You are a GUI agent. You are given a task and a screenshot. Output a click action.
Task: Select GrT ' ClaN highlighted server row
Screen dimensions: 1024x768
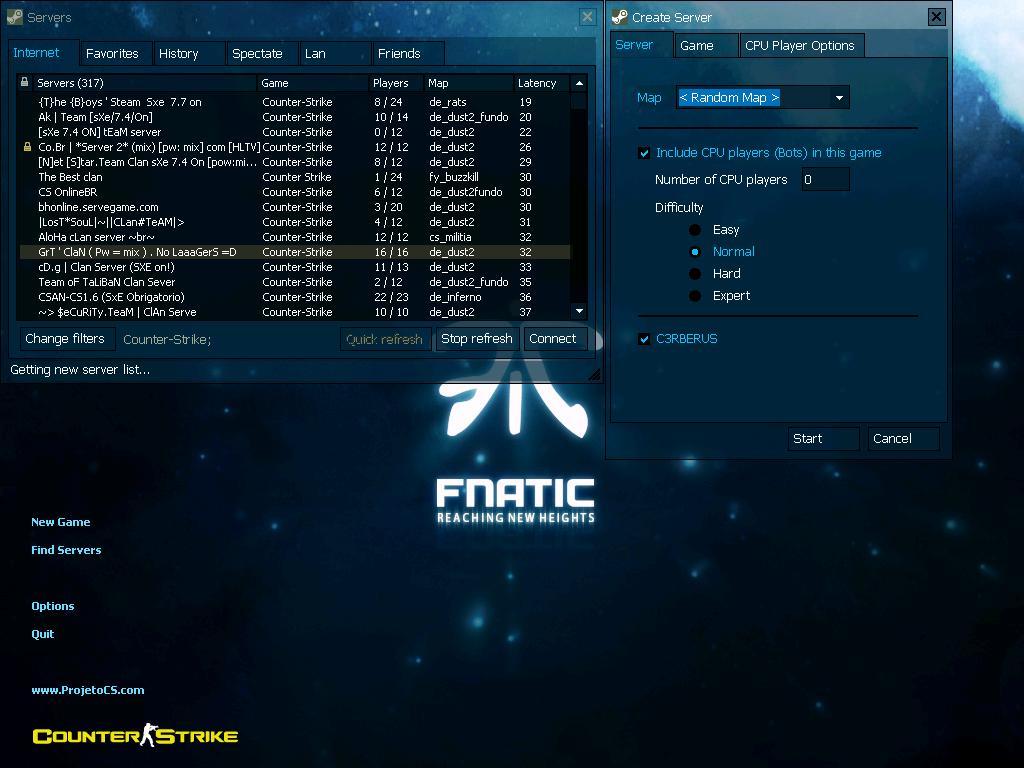(x=295, y=252)
